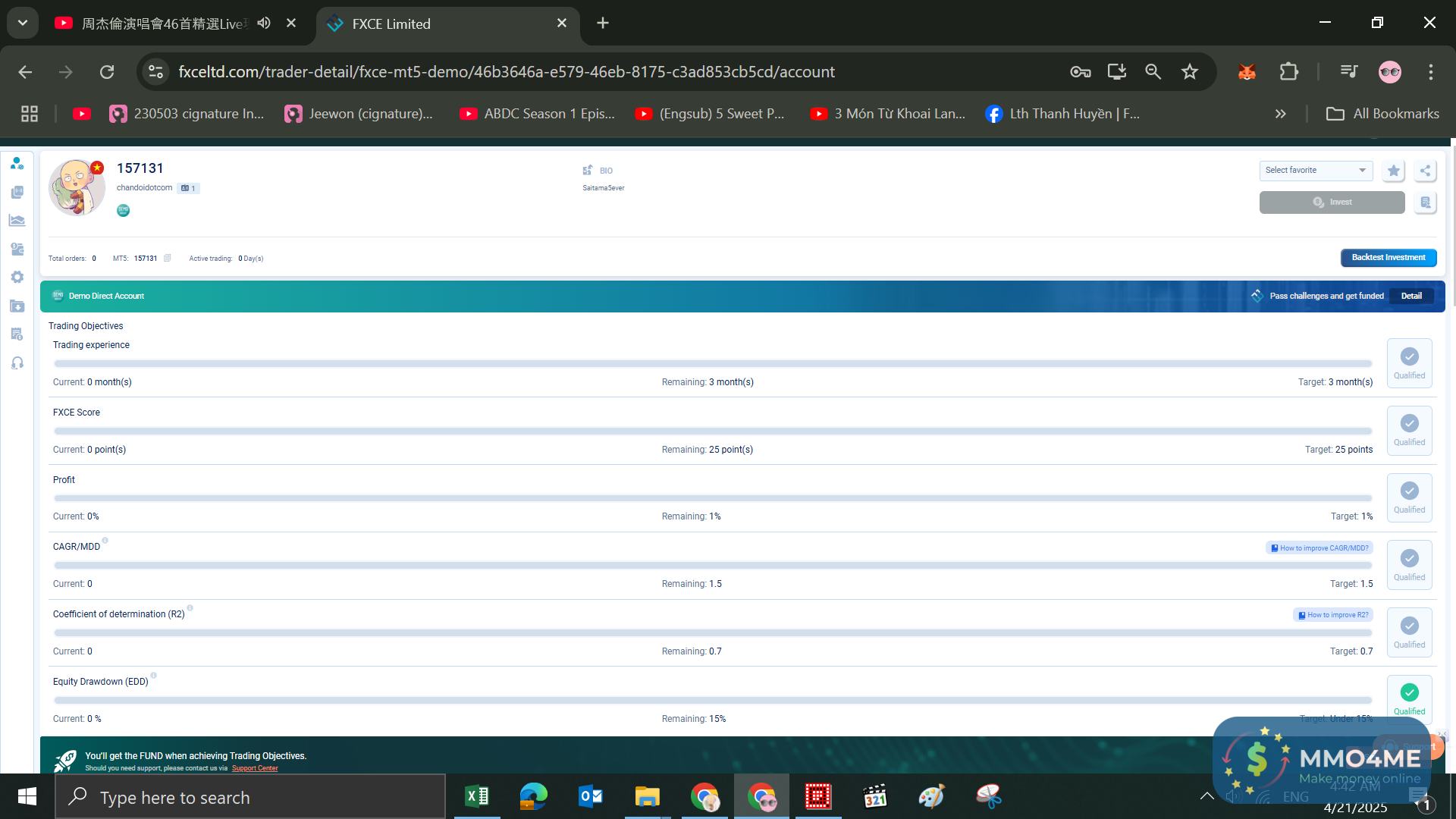Screen dimensions: 1456x819
Task: Copy the MT5 account number icon
Action: (168, 258)
